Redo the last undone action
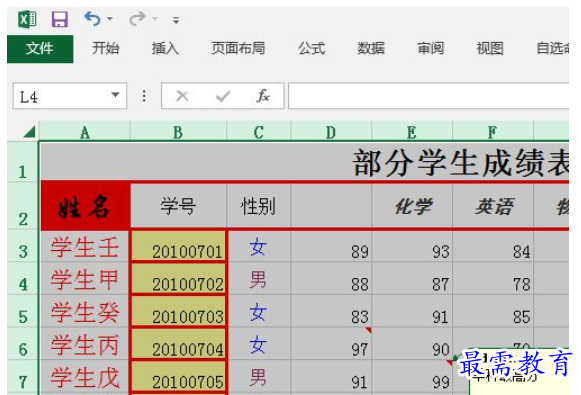 [137, 19]
